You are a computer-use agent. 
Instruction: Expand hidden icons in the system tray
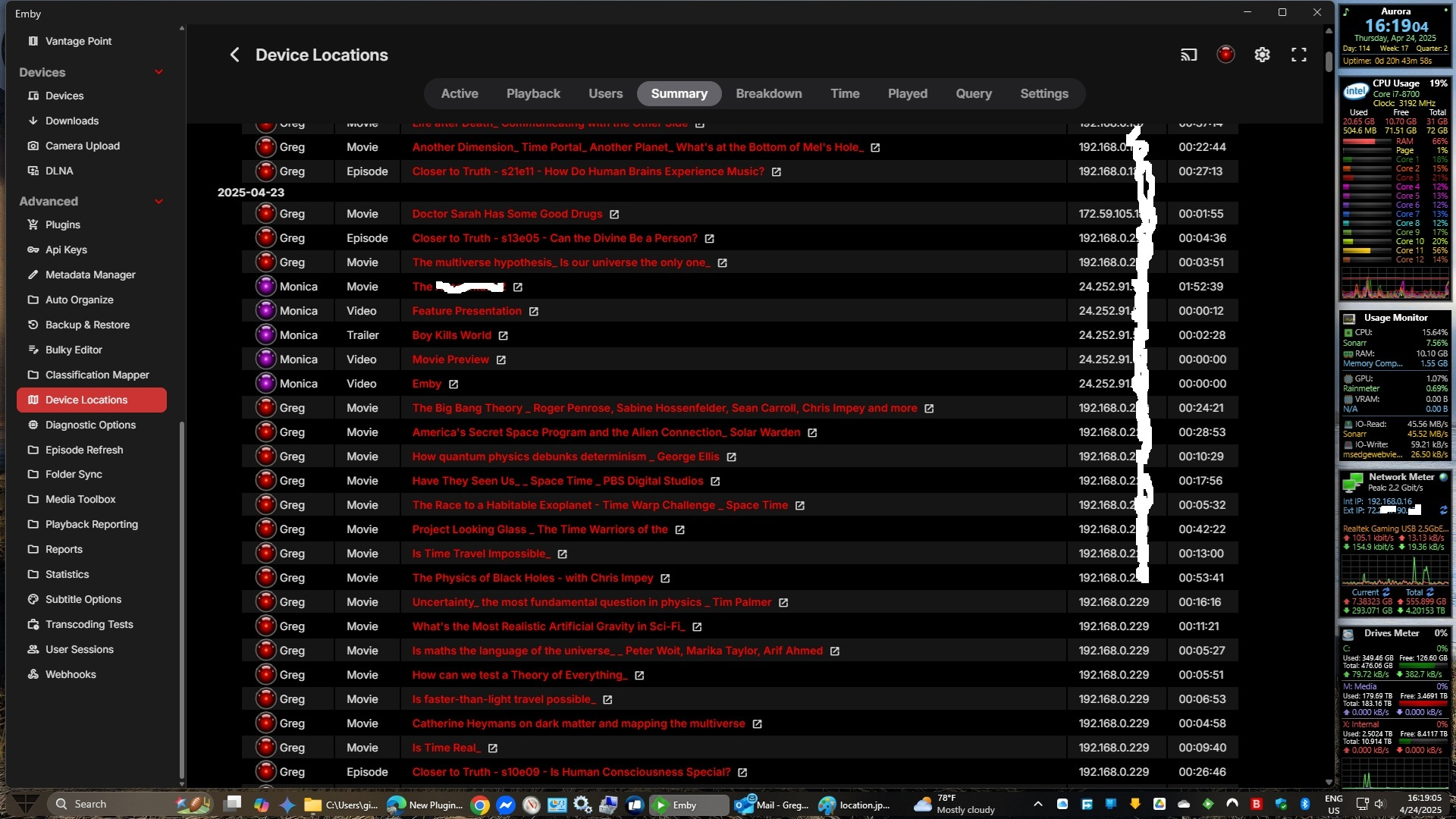tap(1038, 804)
